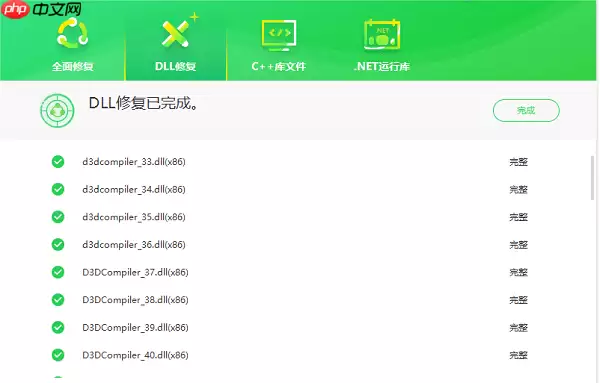Select file name d3dcompiler_36.dll(x86)
The width and height of the screenshot is (600, 383).
pos(134,244)
